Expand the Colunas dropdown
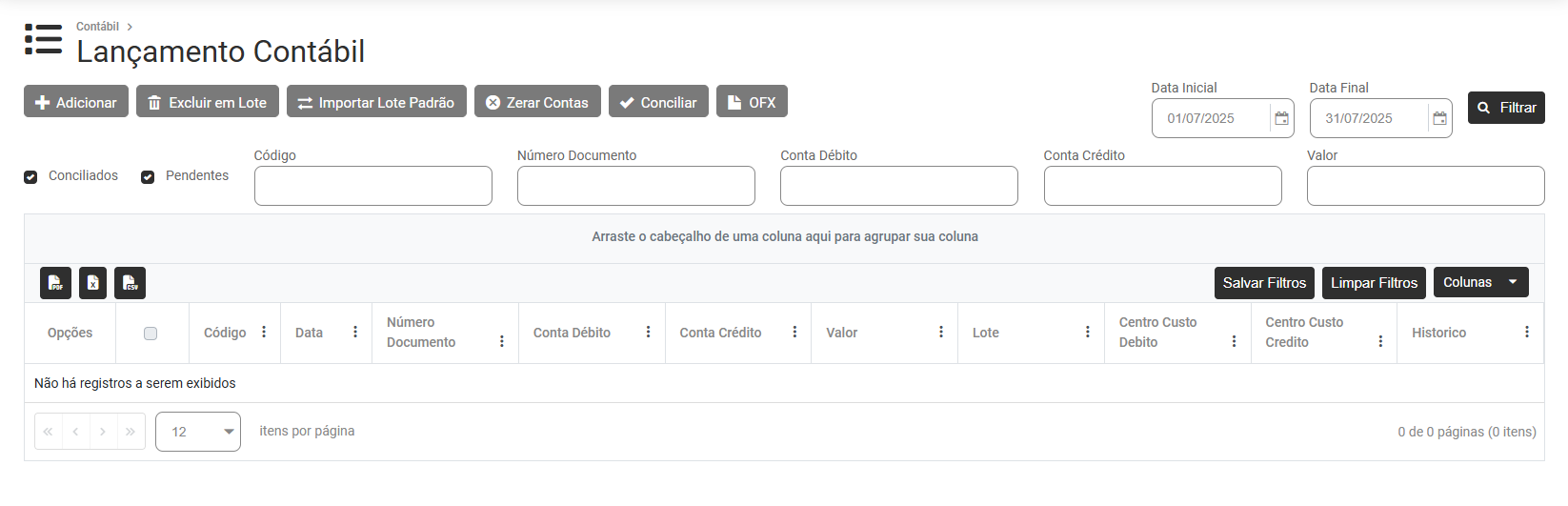Image resolution: width=1568 pixels, height=506 pixels. (1480, 282)
